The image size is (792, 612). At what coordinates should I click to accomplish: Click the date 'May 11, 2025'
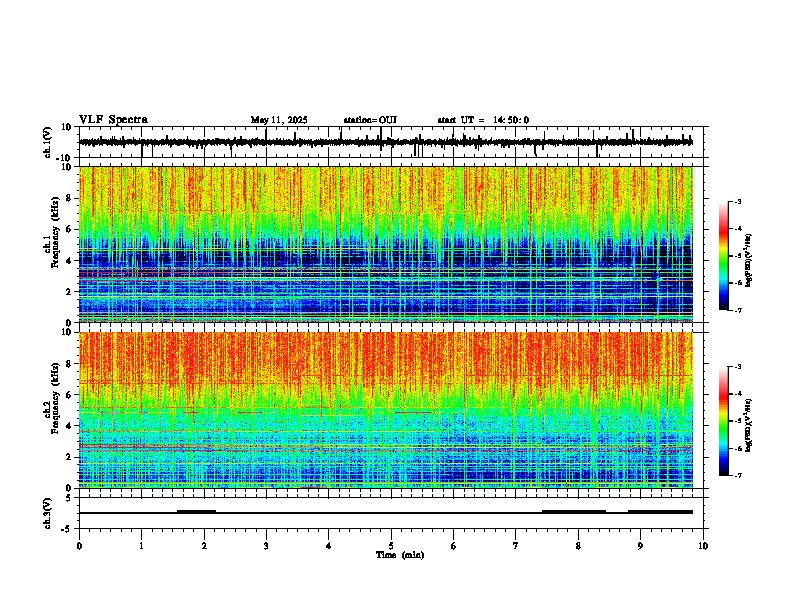point(279,120)
